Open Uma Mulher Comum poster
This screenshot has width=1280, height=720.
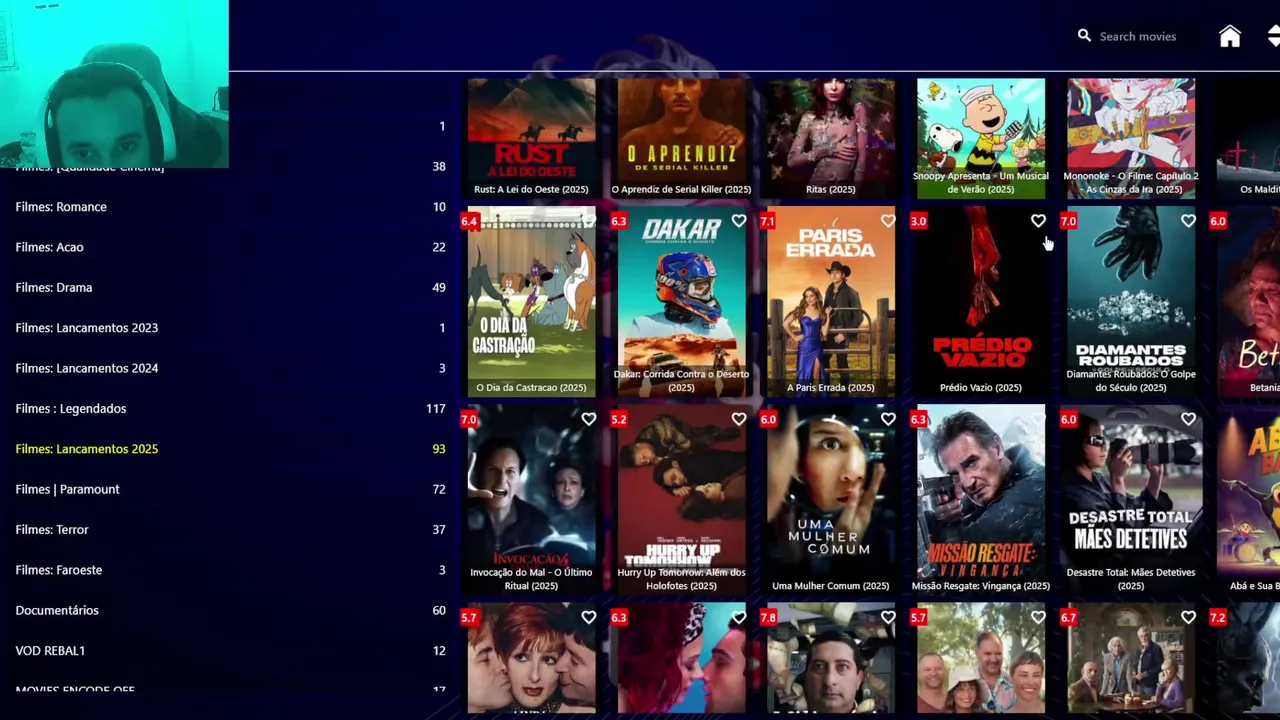point(831,499)
